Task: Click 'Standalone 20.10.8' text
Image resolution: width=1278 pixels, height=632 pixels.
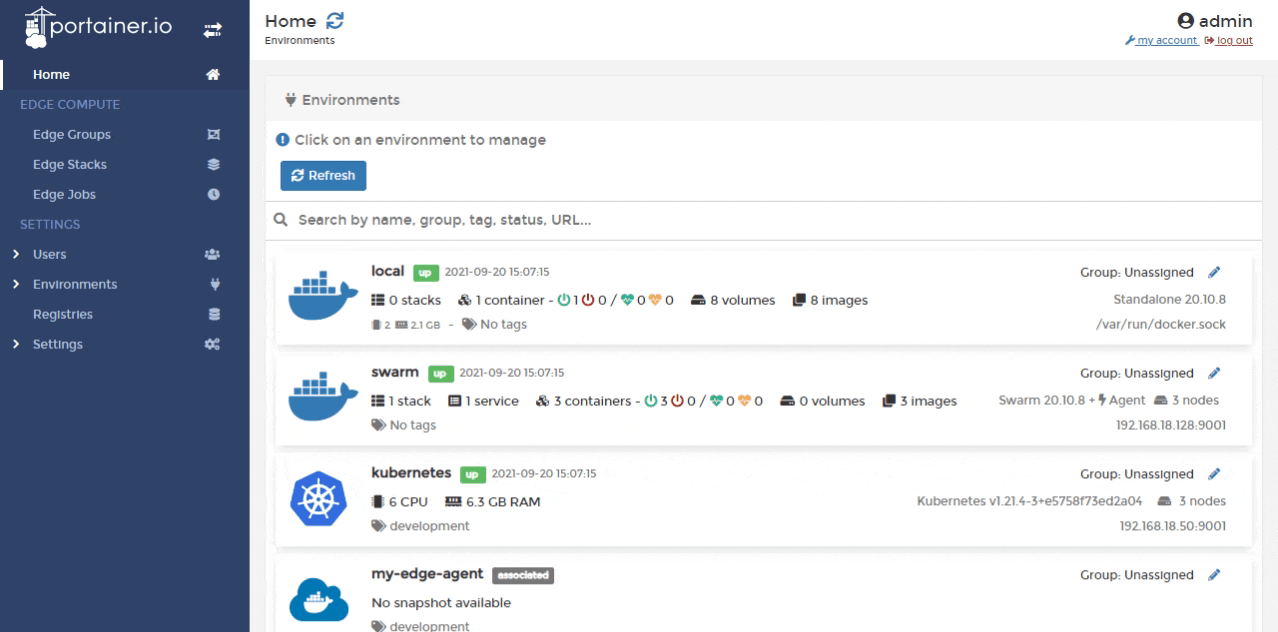Action: point(1170,299)
